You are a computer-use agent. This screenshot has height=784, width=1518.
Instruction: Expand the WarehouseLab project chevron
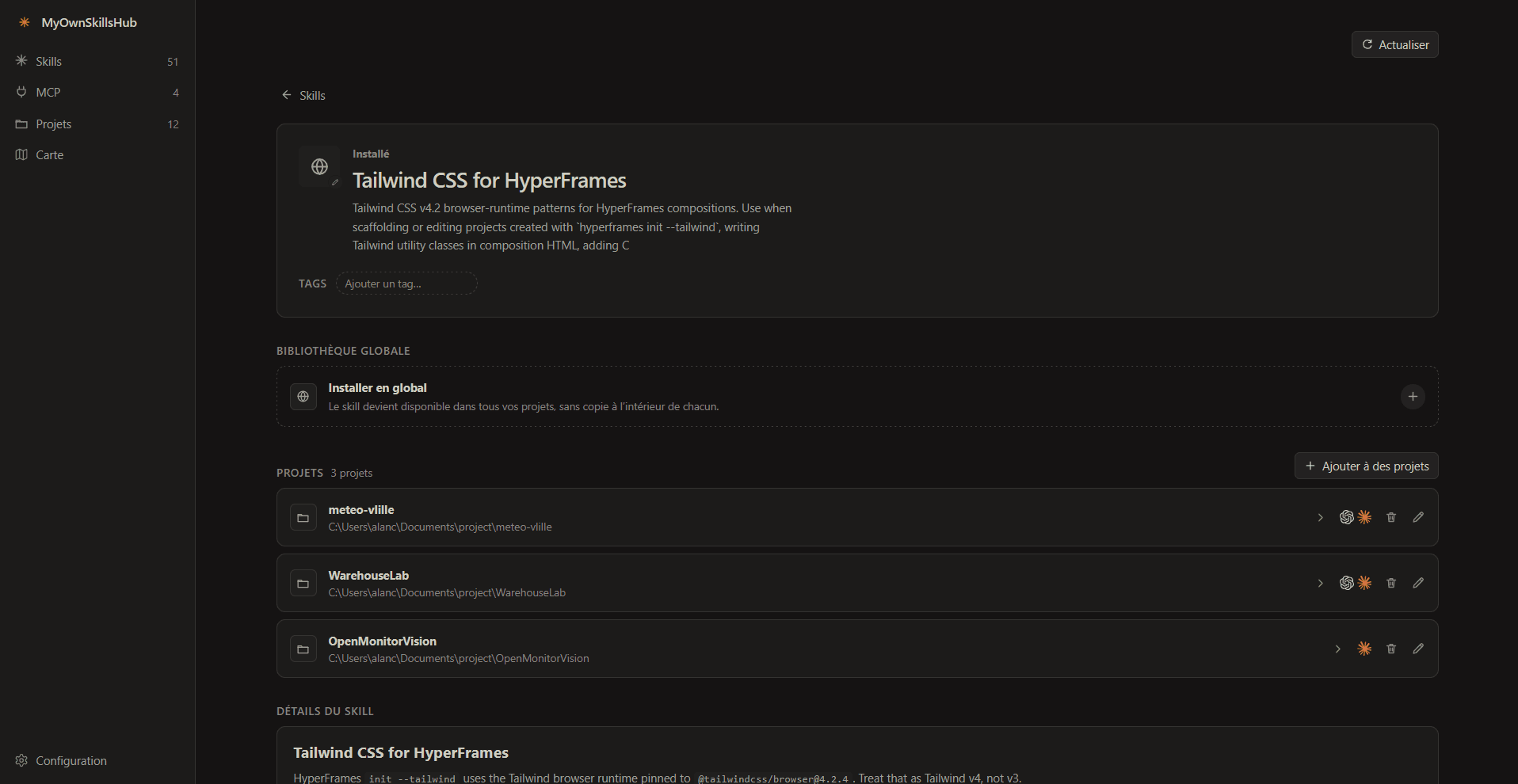1320,583
